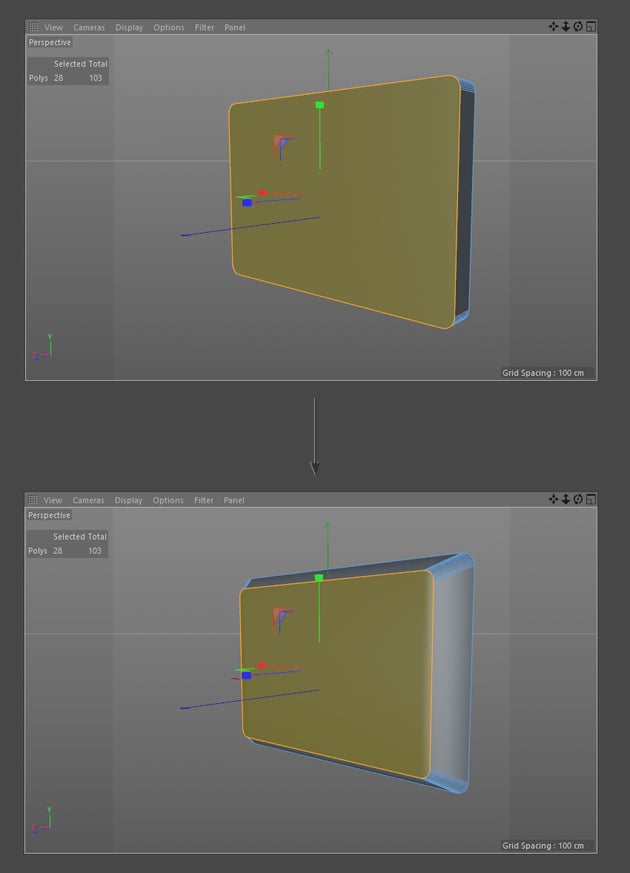The width and height of the screenshot is (630, 873).
Task: Click blue Z-axis square handle in lower viewport
Action: (247, 675)
